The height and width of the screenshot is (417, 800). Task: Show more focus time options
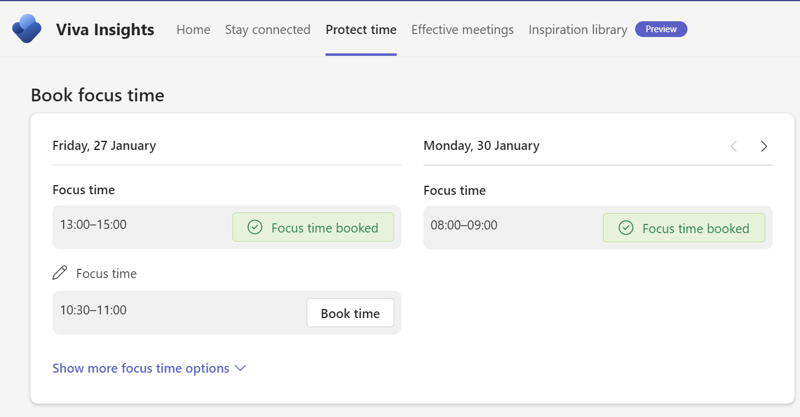click(x=141, y=368)
